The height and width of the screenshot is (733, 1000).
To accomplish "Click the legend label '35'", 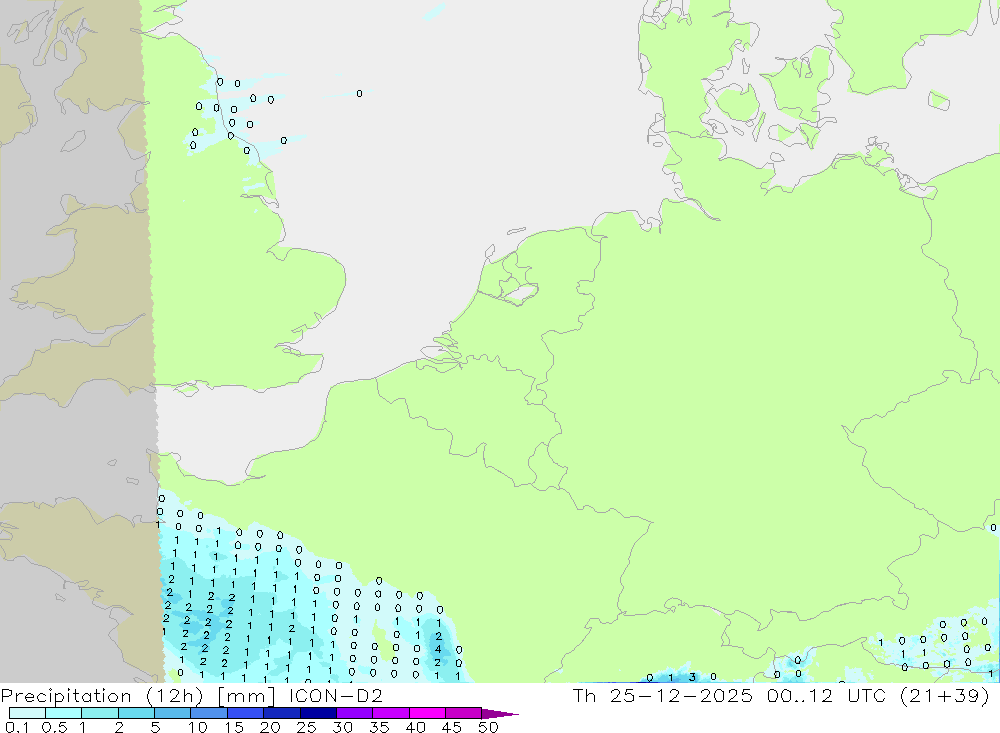I will pyautogui.click(x=379, y=727).
